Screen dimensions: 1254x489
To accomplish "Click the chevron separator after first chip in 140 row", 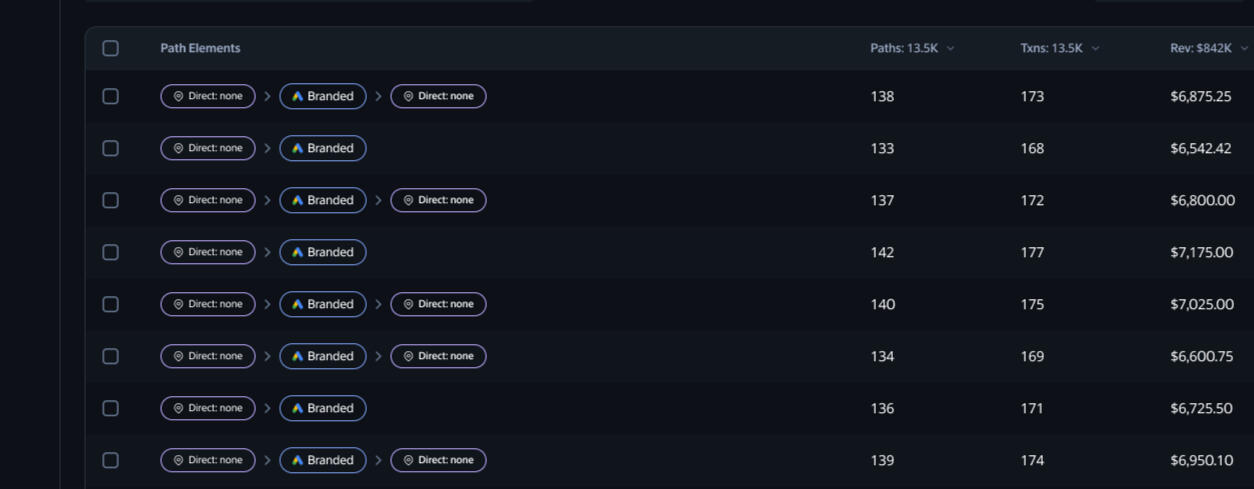I will tap(267, 304).
